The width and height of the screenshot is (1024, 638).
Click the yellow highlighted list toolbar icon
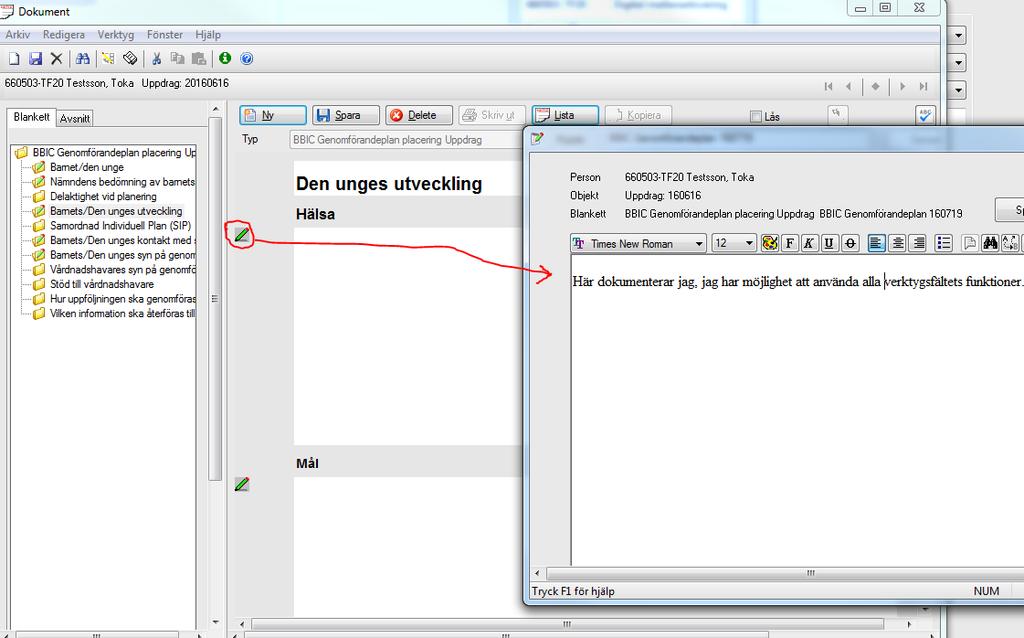pos(108,59)
